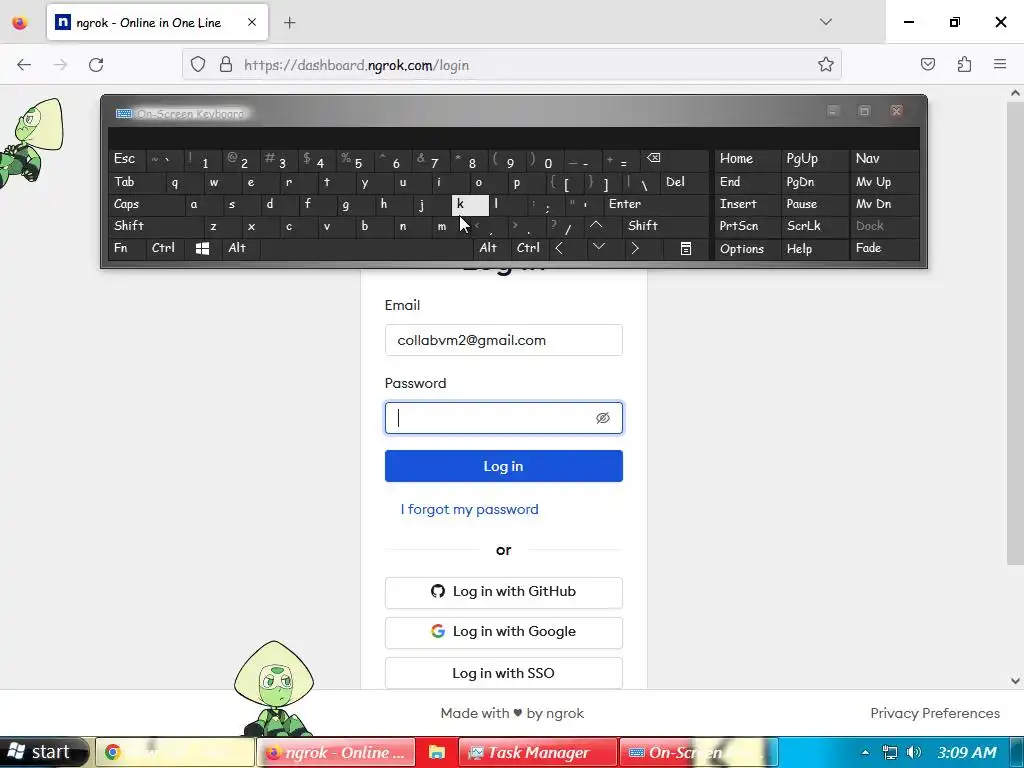Image resolution: width=1024 pixels, height=768 pixels.
Task: Click the PrtScn key on the on-screen keyboard
Action: (x=748, y=227)
